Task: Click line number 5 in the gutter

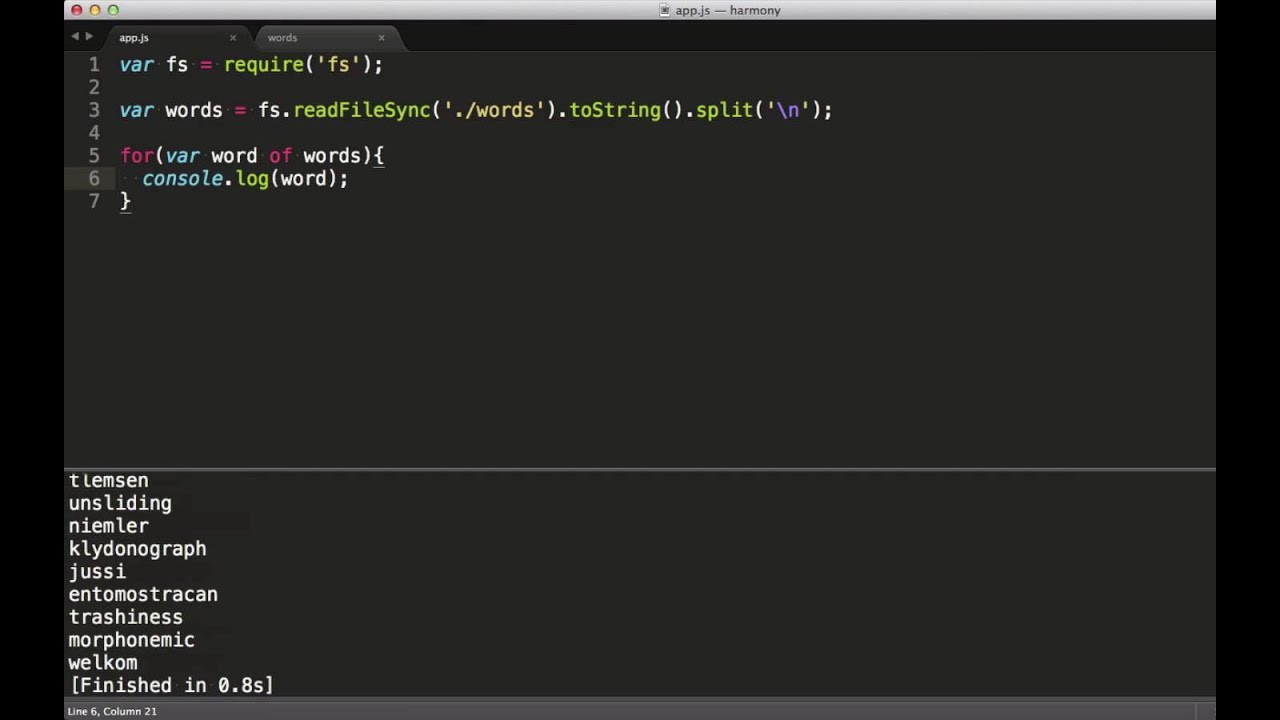Action: 94,156
